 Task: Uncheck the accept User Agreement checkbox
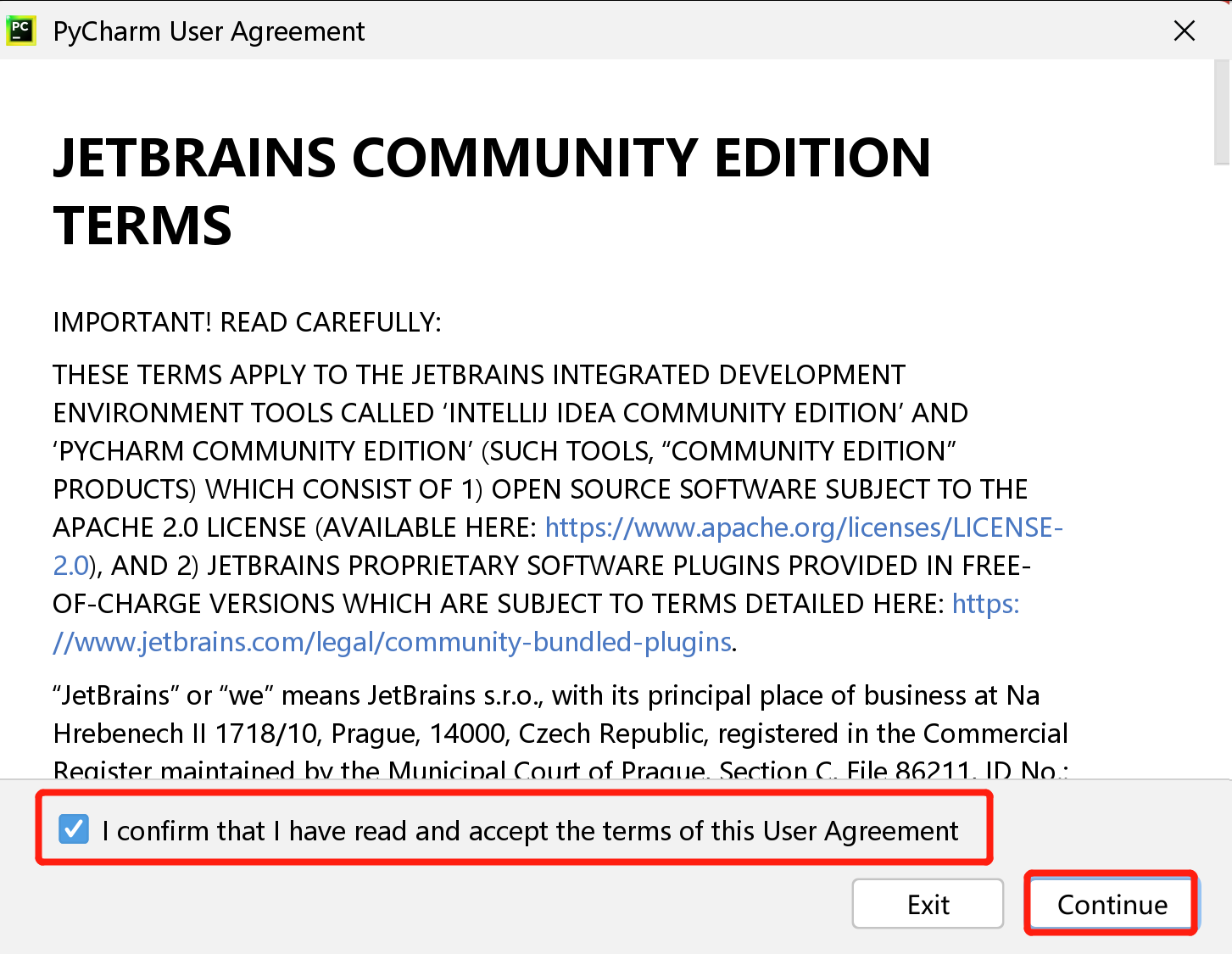pyautogui.click(x=74, y=829)
